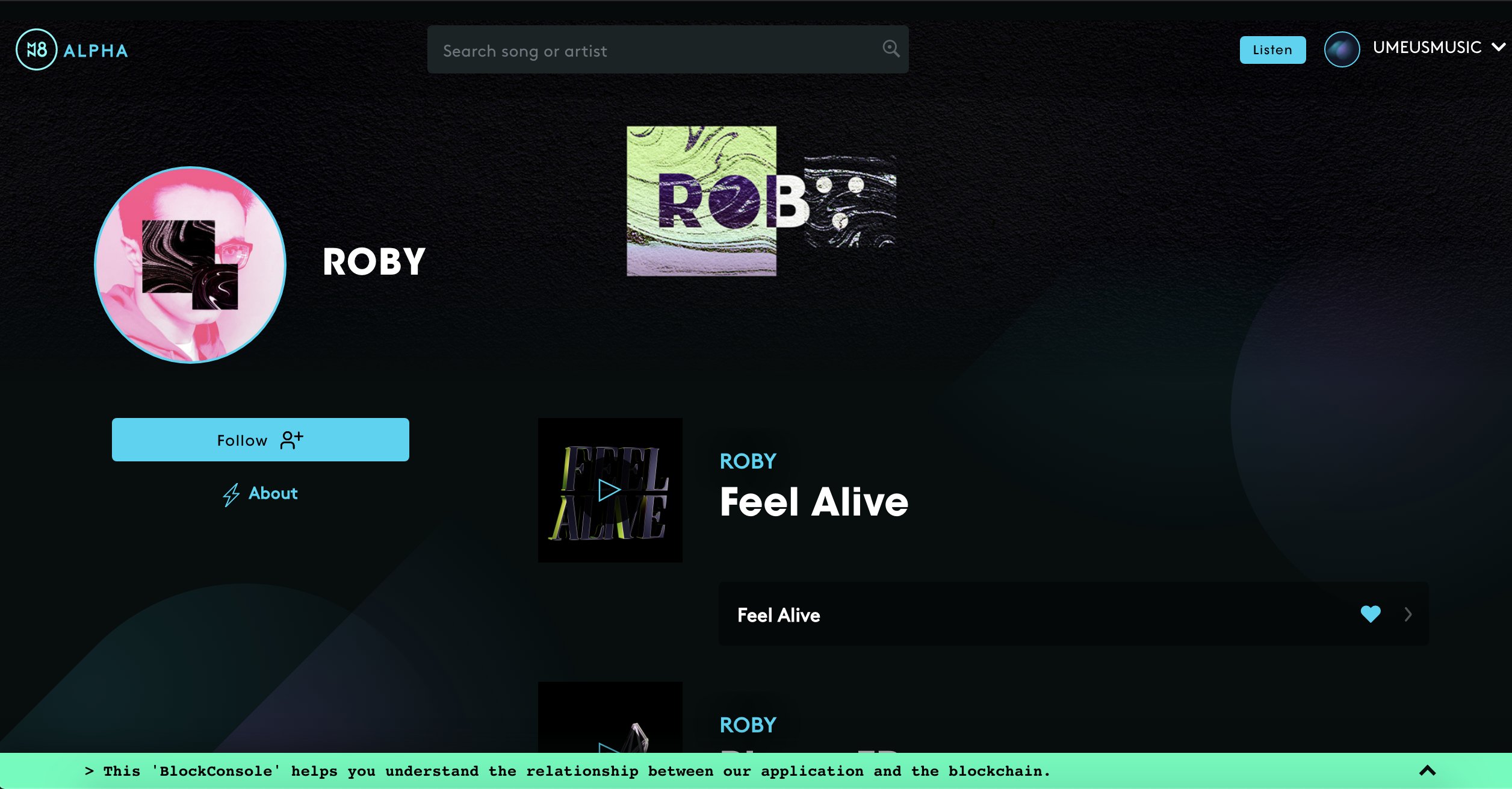1512x789 pixels.
Task: Click the lightning bolt icon beside About
Action: click(231, 494)
